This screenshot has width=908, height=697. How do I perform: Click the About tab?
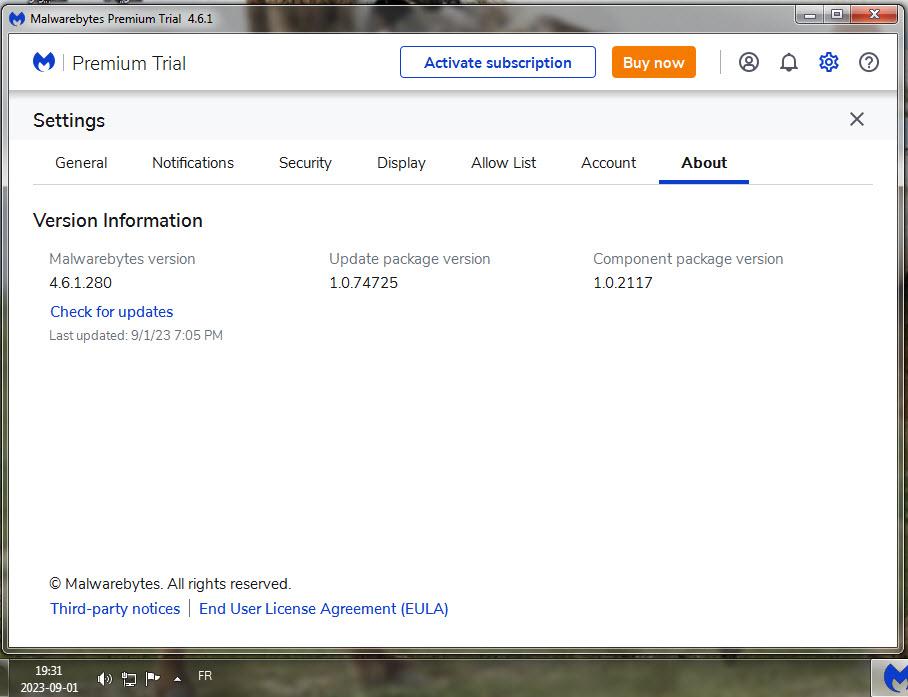pos(704,163)
